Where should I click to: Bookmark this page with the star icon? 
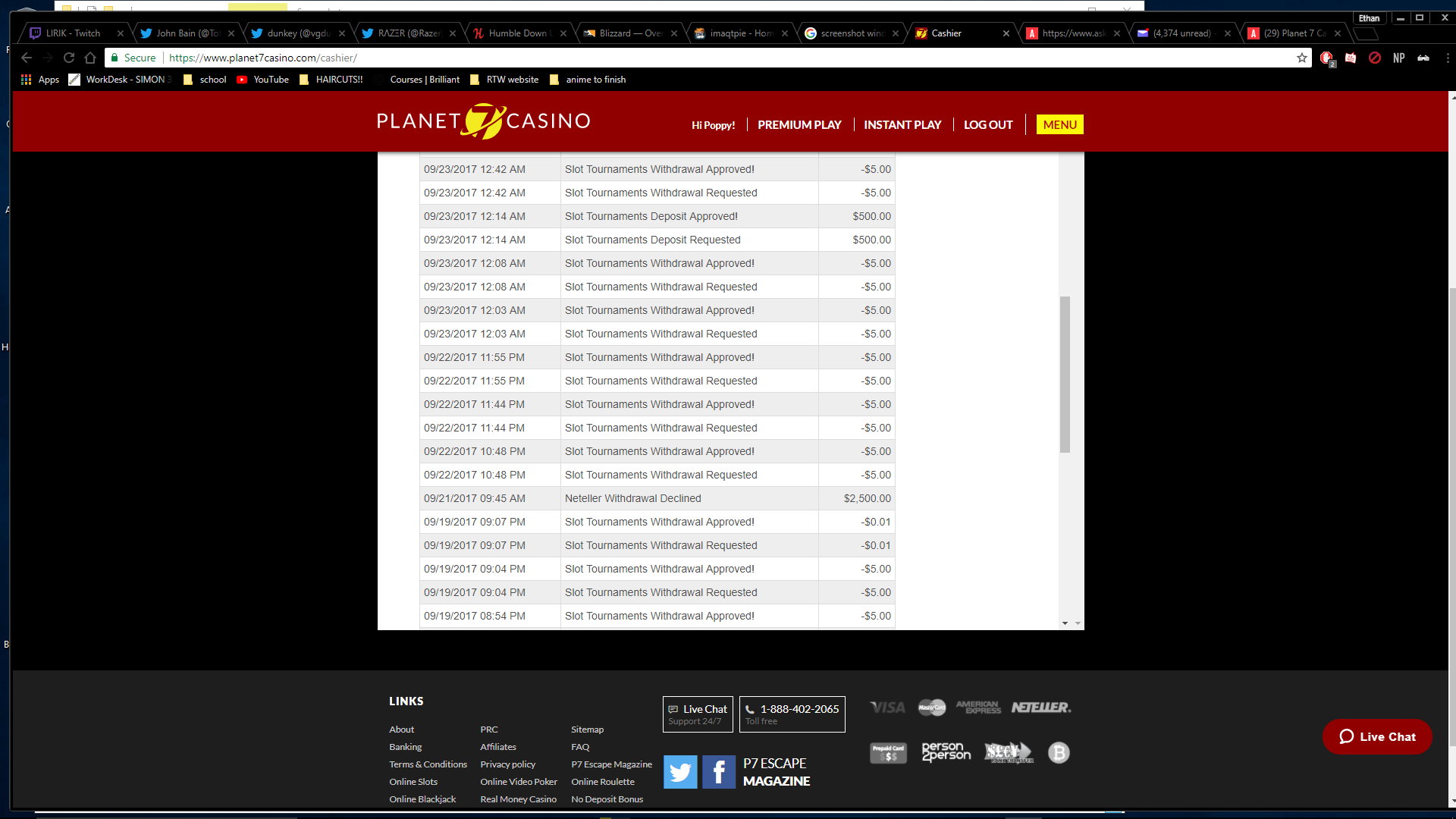tap(1302, 58)
